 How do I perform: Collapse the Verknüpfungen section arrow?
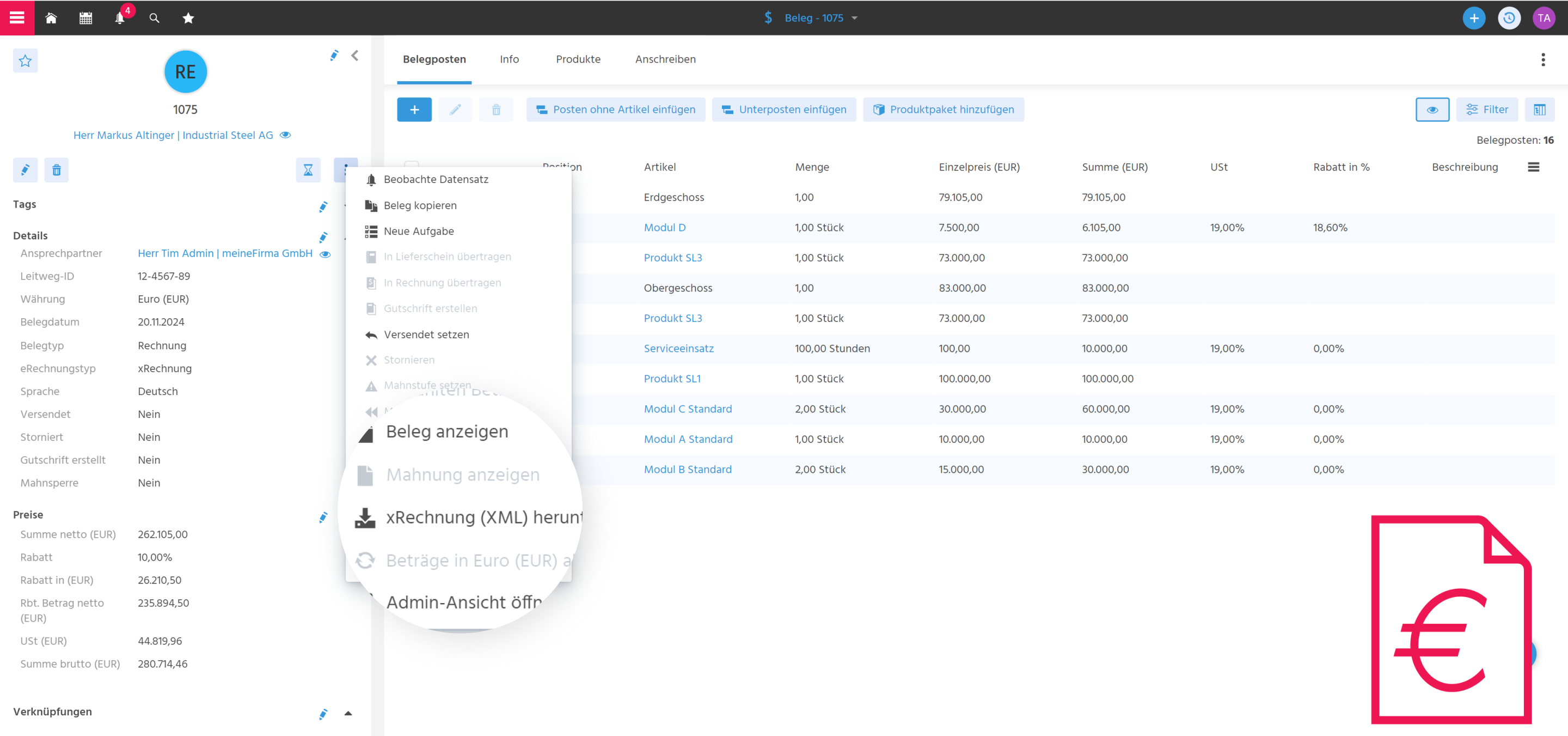(x=348, y=713)
